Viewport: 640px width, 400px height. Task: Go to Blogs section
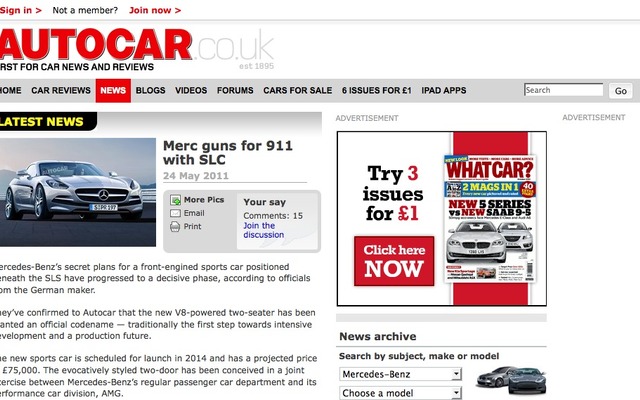pos(150,91)
